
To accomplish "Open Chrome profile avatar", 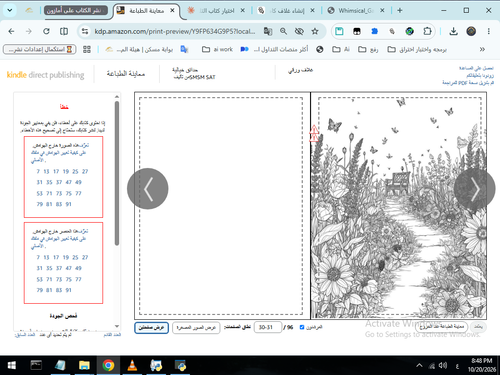I will (x=471, y=31).
